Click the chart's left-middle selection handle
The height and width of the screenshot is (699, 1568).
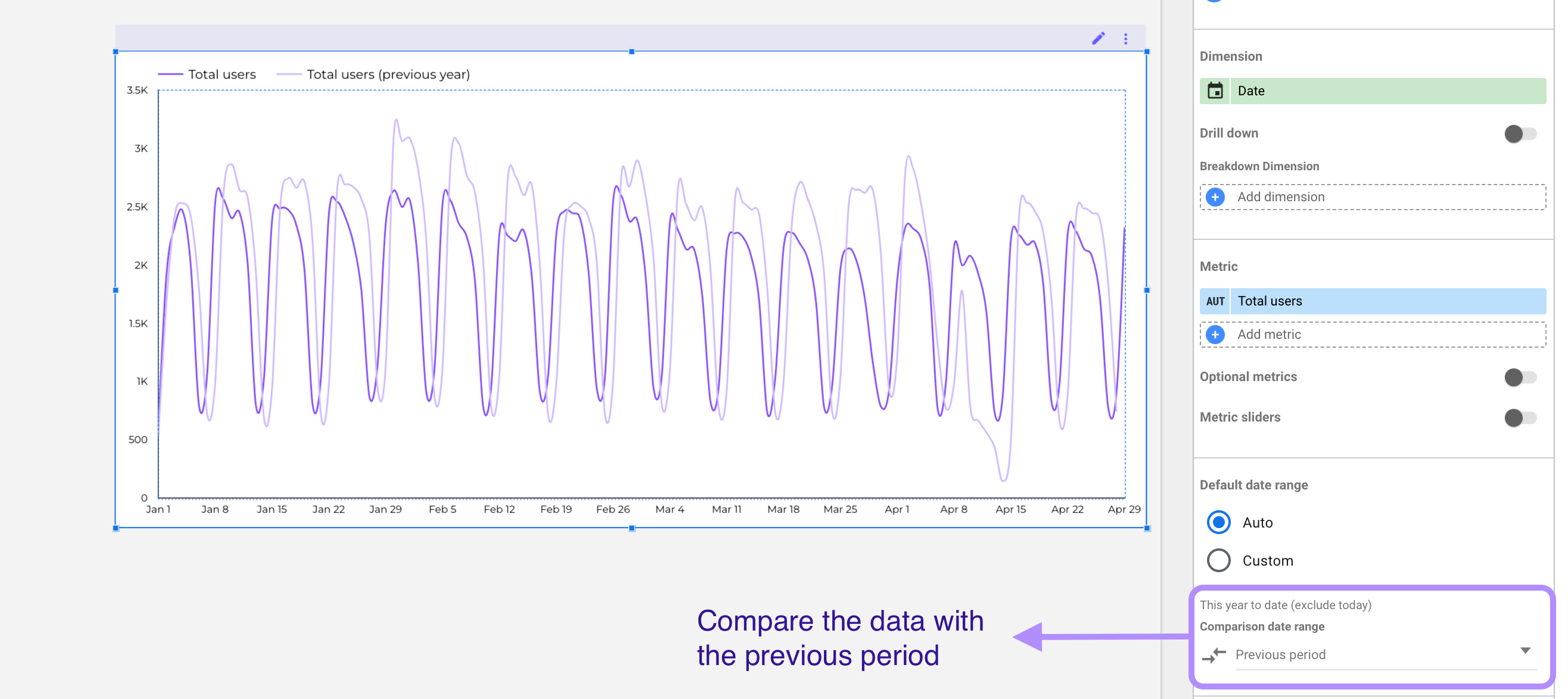click(x=116, y=290)
